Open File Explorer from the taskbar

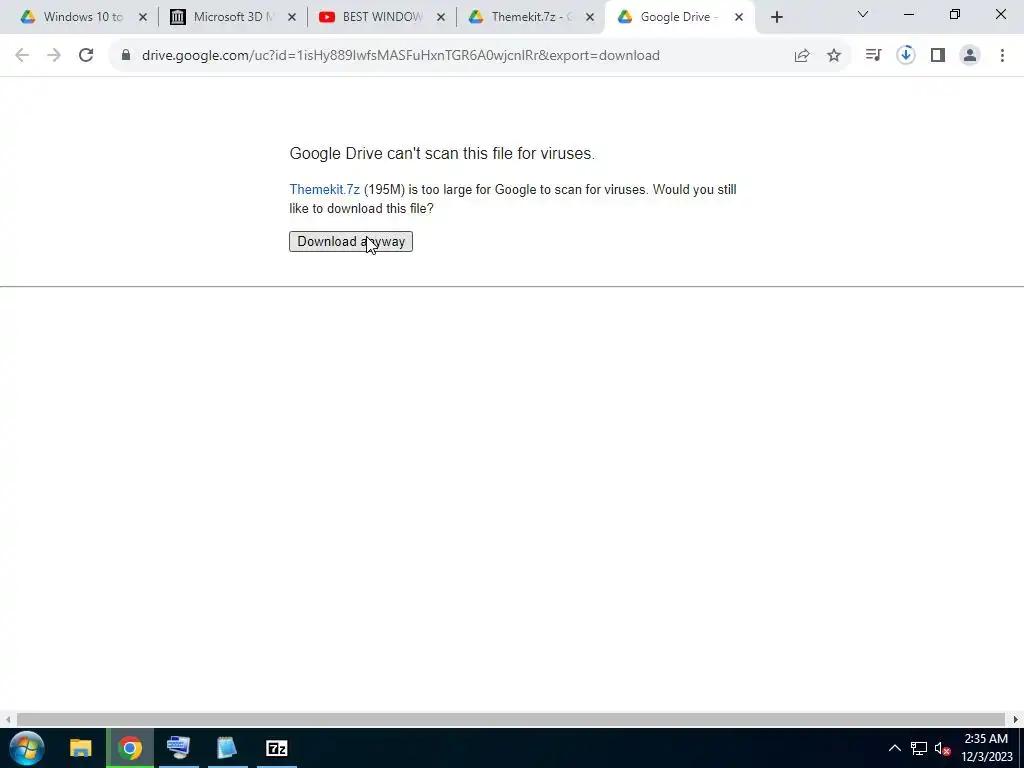(80, 748)
